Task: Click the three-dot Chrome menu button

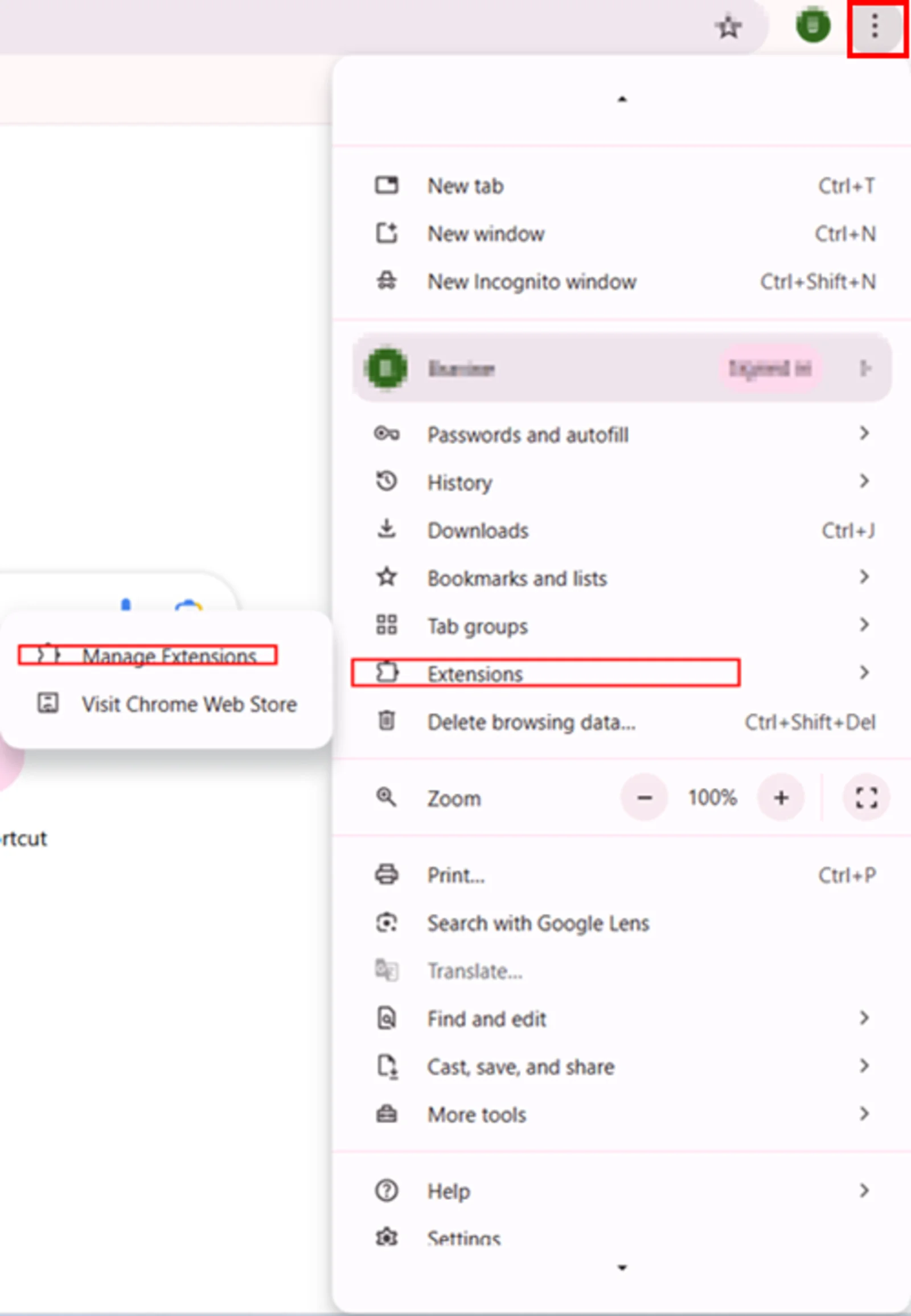Action: [x=875, y=27]
